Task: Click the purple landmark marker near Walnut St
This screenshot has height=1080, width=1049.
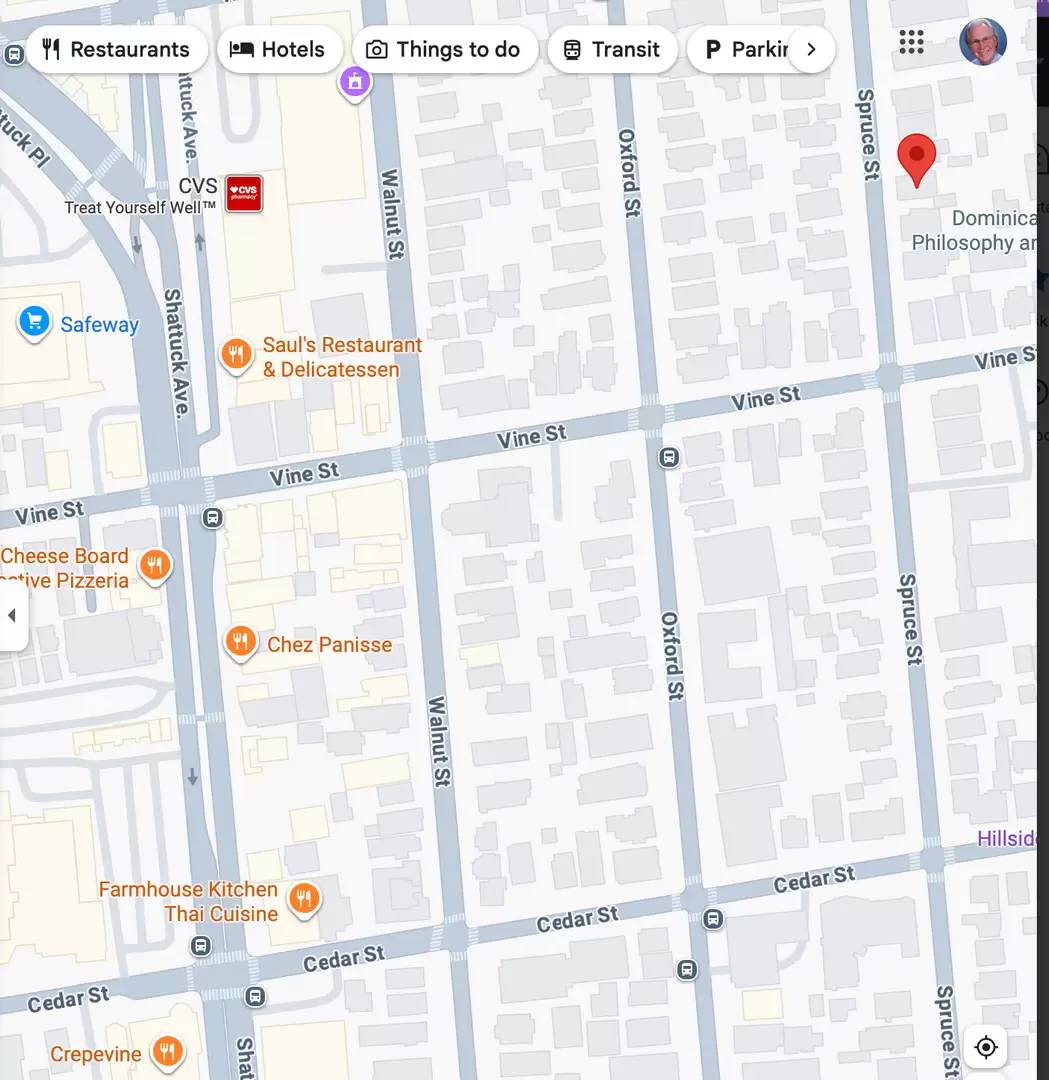Action: pos(355,83)
